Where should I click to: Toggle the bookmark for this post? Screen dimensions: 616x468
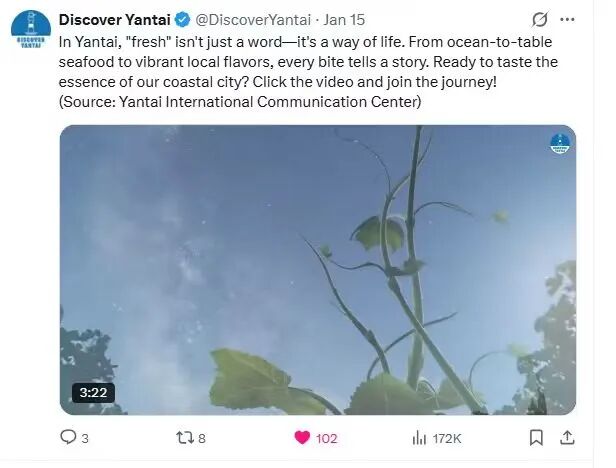536,438
